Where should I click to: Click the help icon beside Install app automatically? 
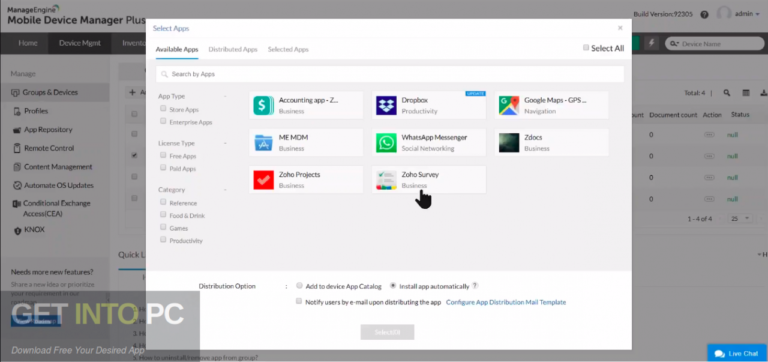pos(475,286)
